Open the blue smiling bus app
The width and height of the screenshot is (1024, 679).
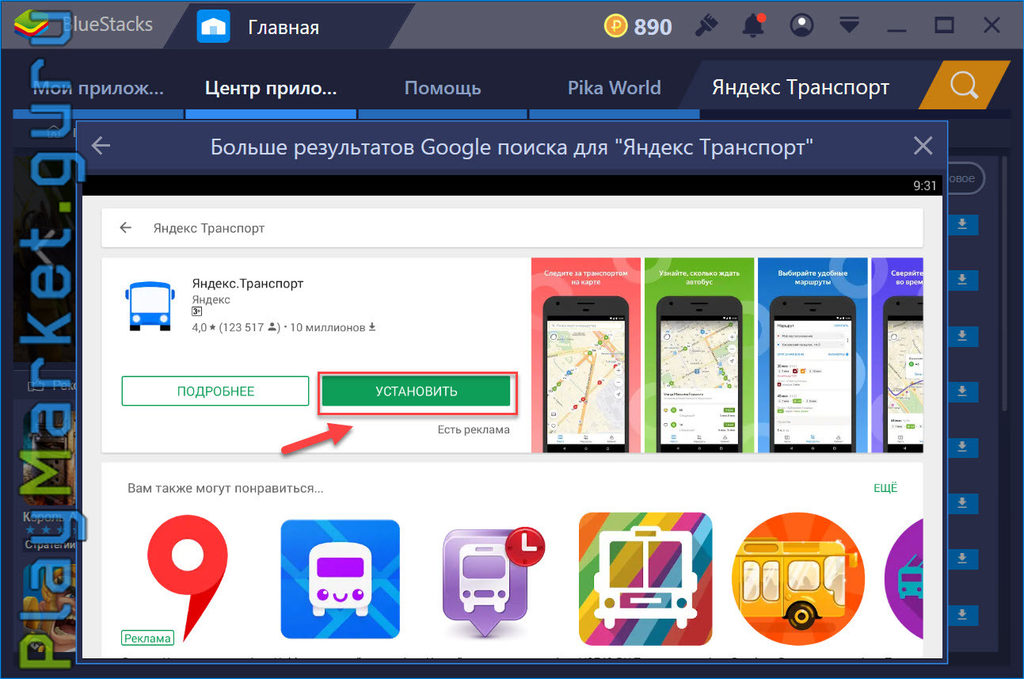340,579
